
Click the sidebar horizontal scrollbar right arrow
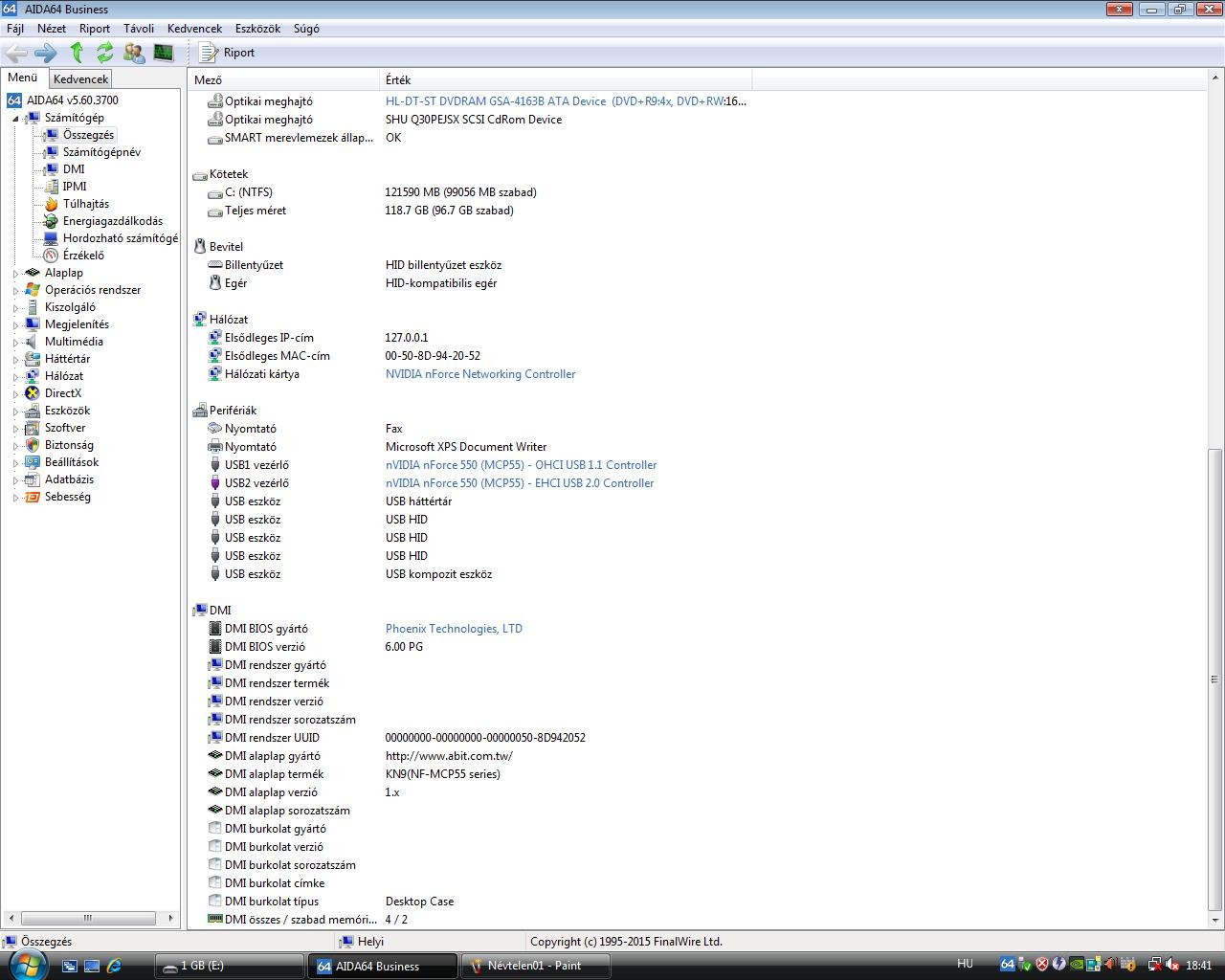tap(171, 918)
